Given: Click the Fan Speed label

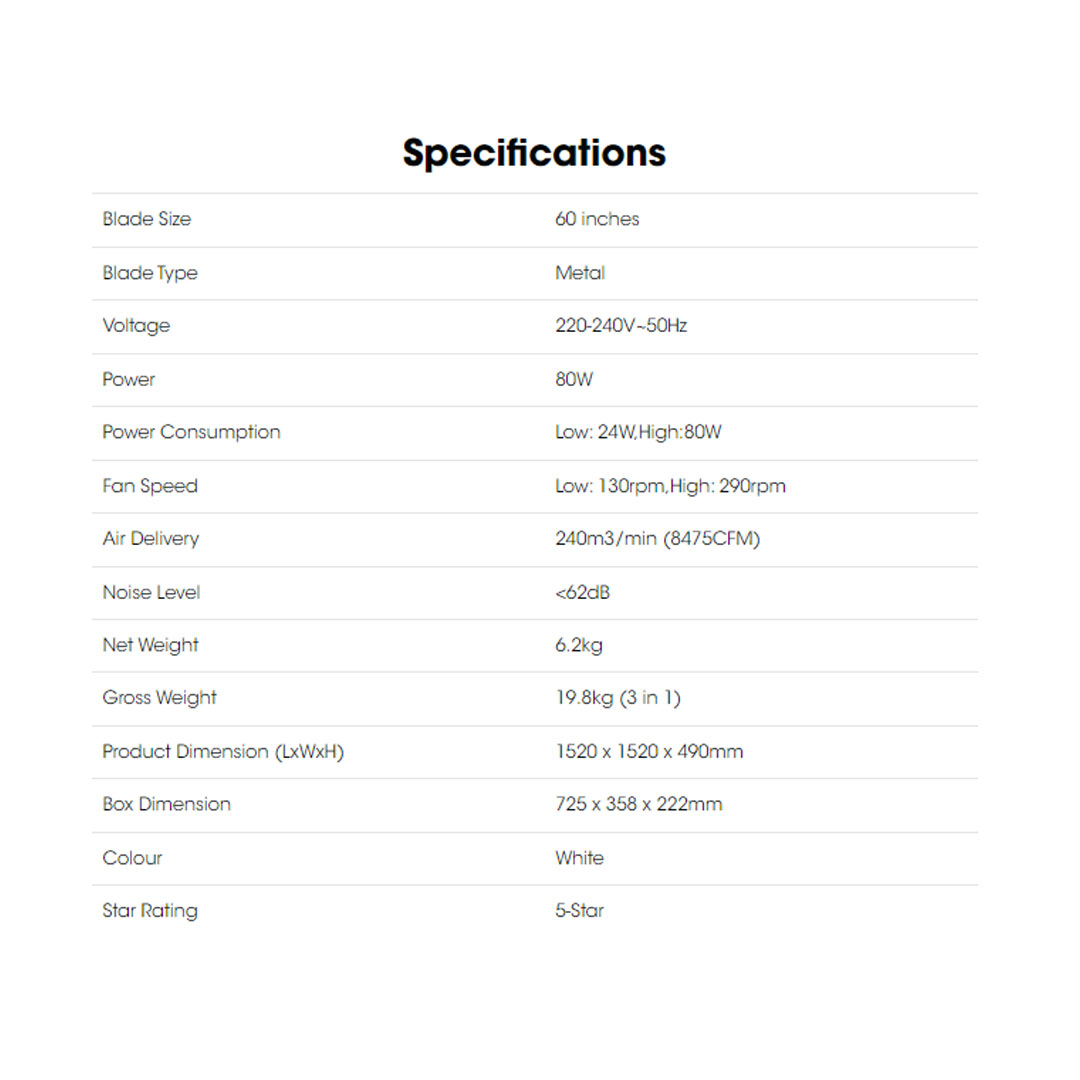Looking at the screenshot, I should (x=150, y=486).
